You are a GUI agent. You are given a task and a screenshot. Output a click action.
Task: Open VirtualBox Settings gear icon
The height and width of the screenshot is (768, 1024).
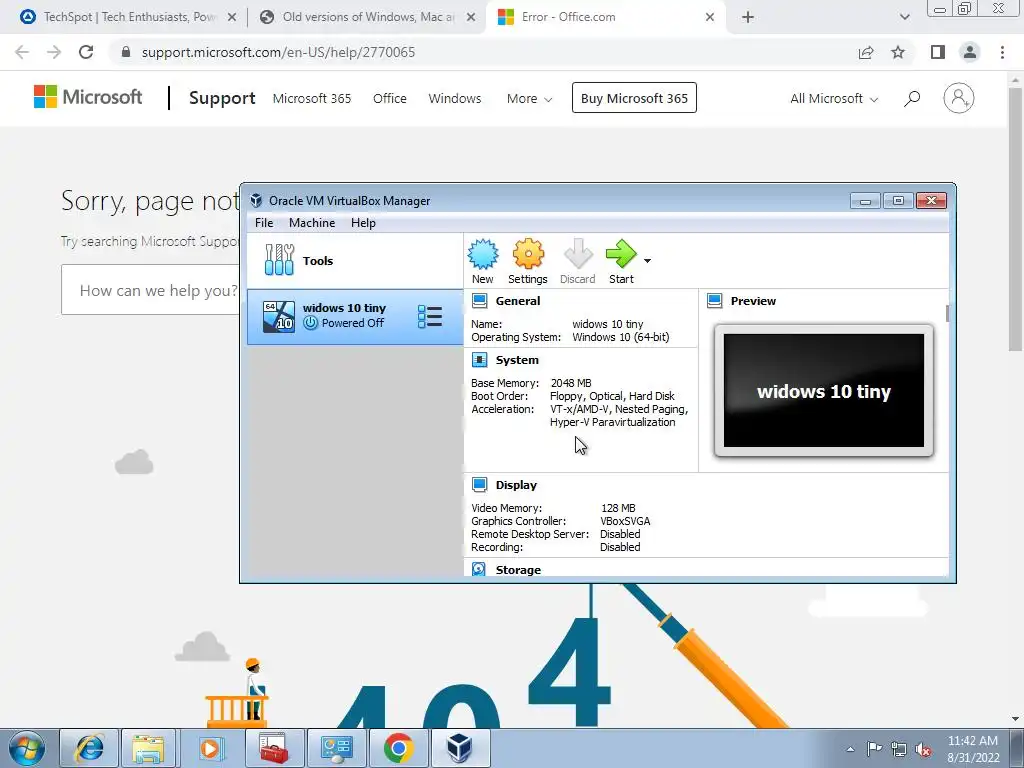[x=528, y=254]
